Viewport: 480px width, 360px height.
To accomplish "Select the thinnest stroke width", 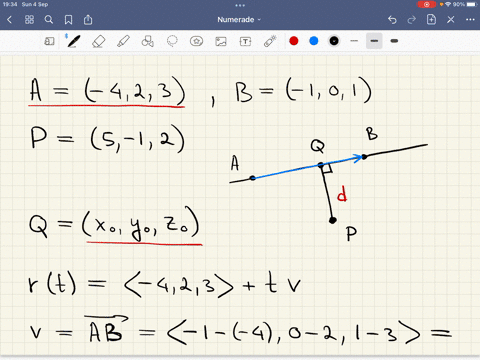I will pyautogui.click(x=354, y=41).
